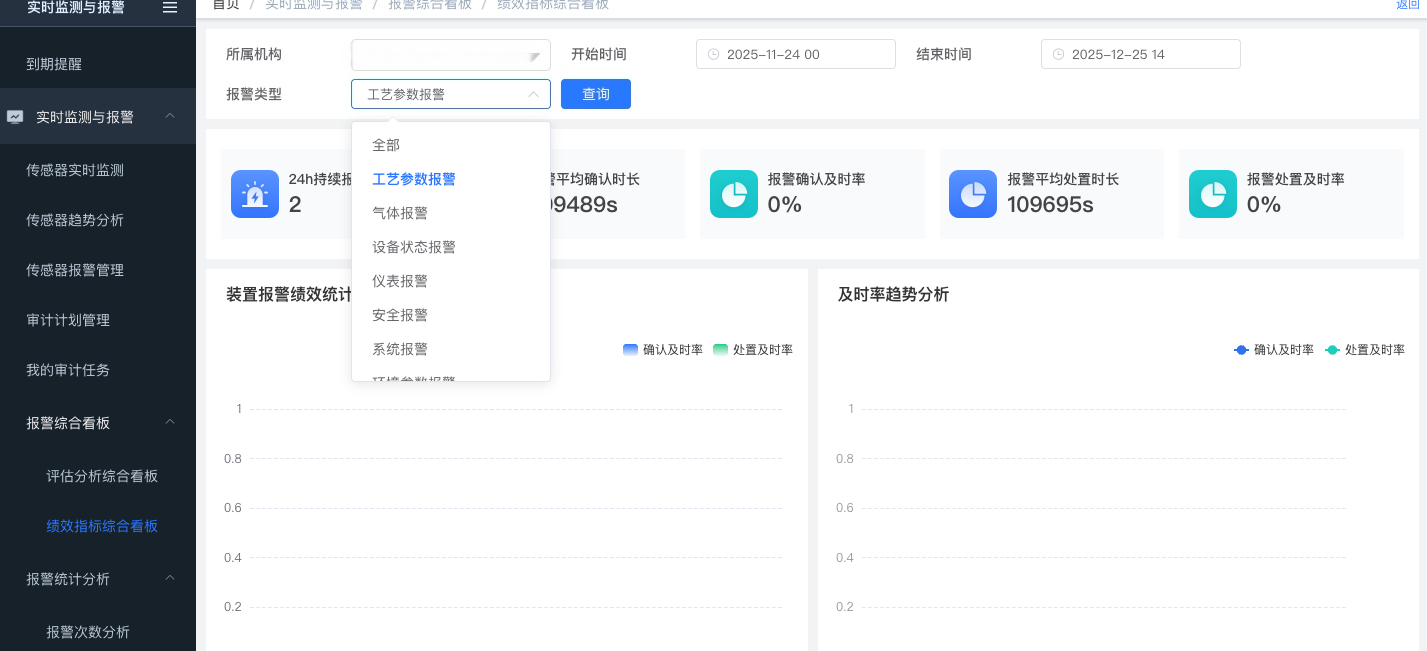Image resolution: width=1427 pixels, height=651 pixels.
Task: Toggle 确认及时率 legend in trend chart
Action: pyautogui.click(x=1274, y=350)
